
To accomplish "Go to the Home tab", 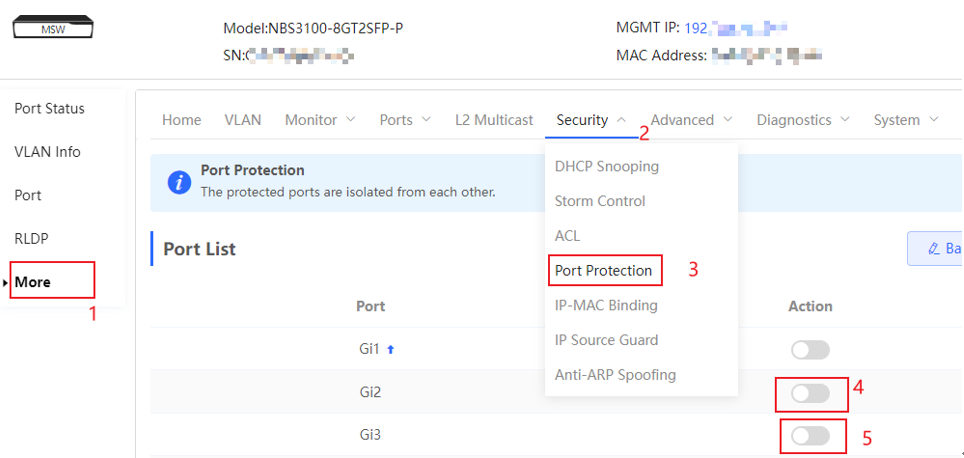I will click(181, 120).
